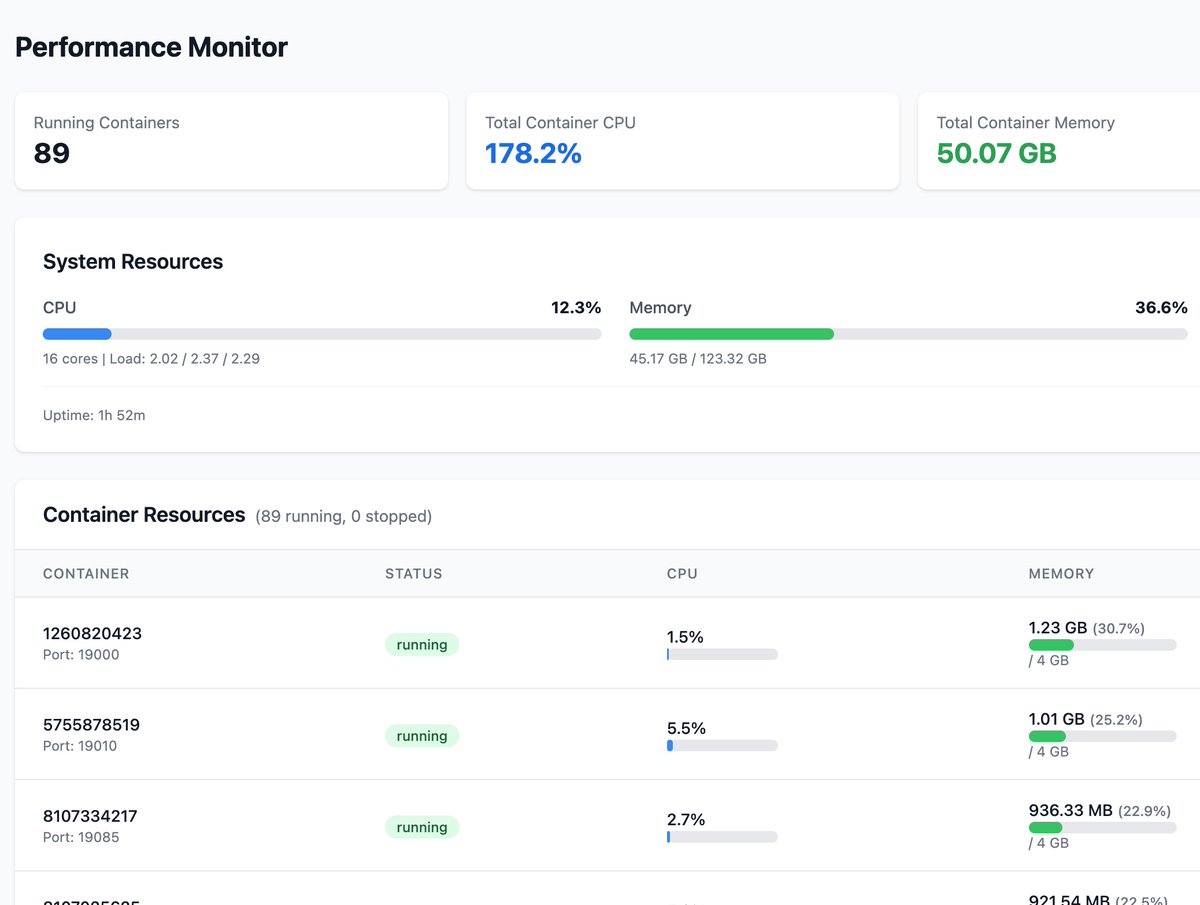Click the CONTAINER column header
The width and height of the screenshot is (1200, 905).
pyautogui.click(x=86, y=574)
